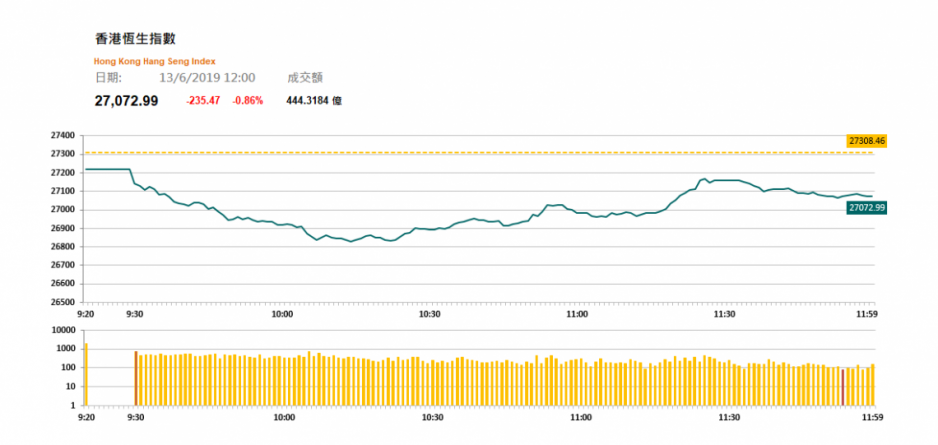Viewport: 938px width, 445px height.
Task: Click the tall 9:20 opening volume bar
Action: [x=86, y=374]
